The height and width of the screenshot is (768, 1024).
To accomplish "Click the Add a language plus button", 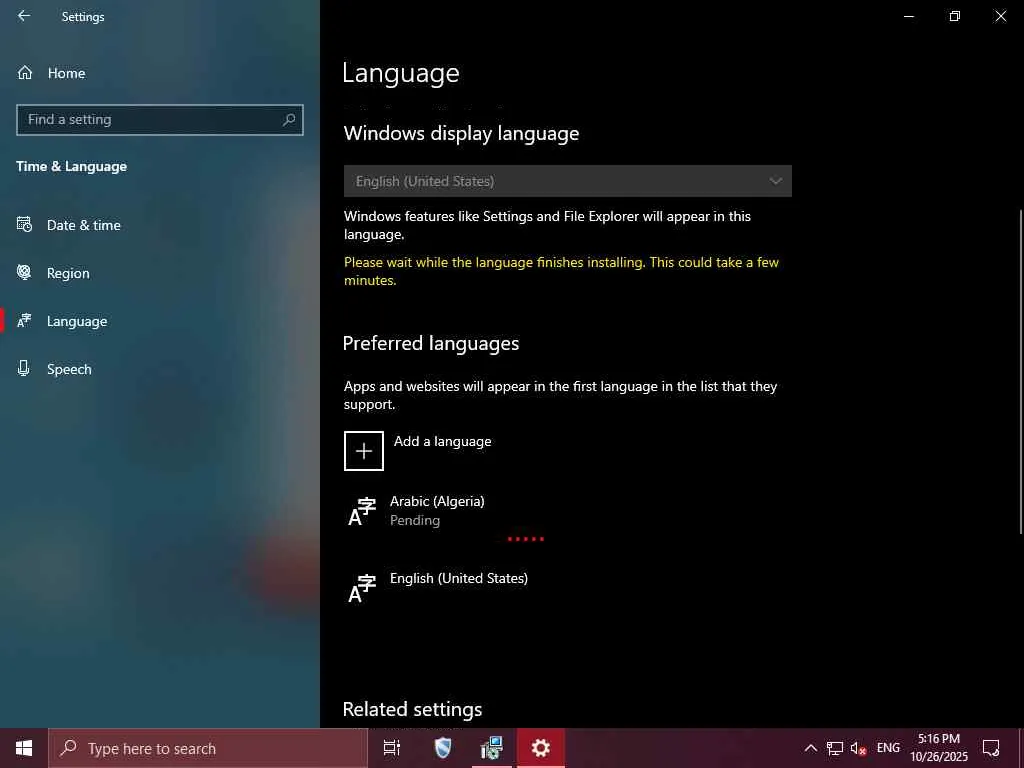I will (364, 451).
